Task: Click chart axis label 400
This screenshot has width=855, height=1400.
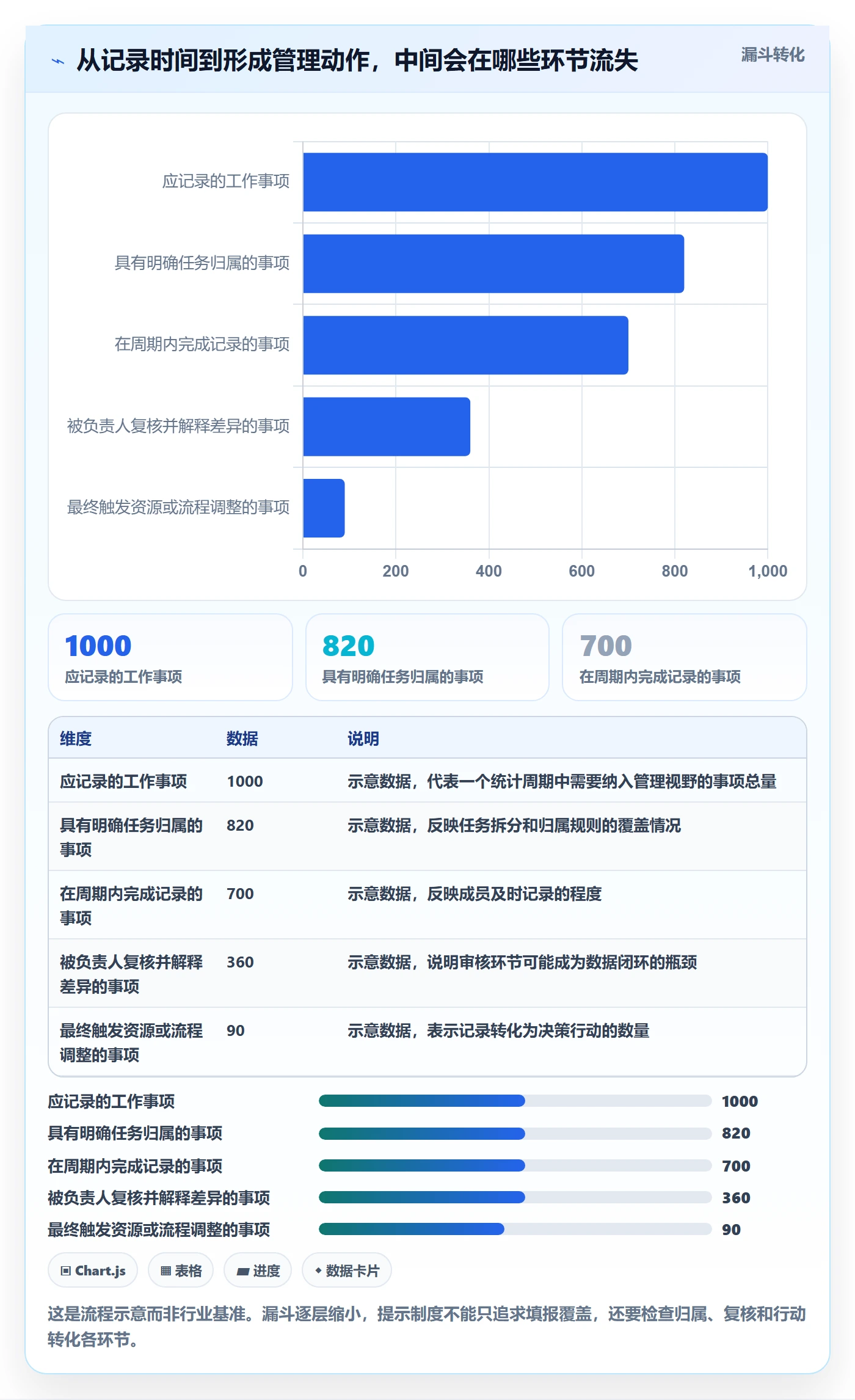Action: point(489,571)
